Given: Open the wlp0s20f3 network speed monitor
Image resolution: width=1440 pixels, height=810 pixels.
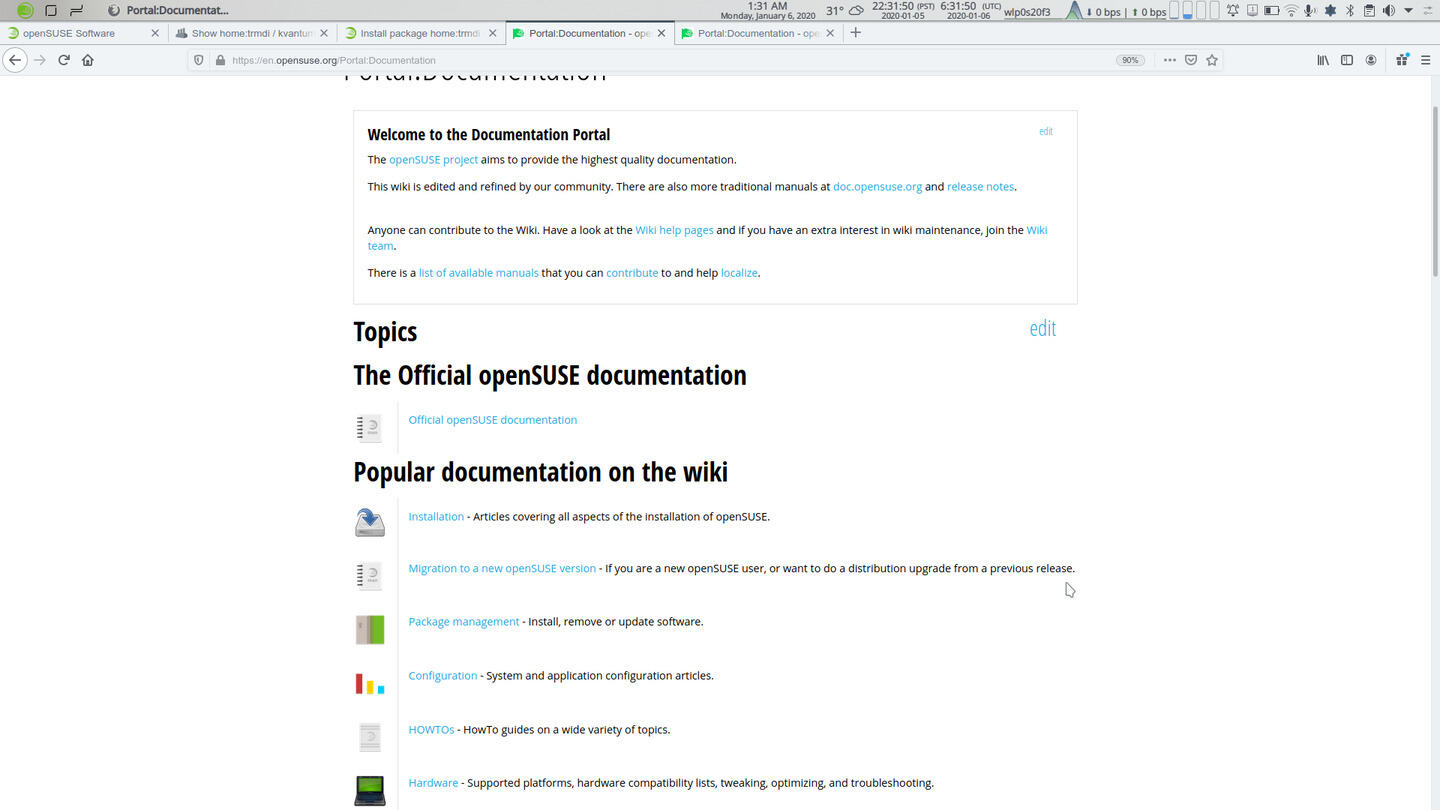Looking at the screenshot, I should pyautogui.click(x=1084, y=11).
